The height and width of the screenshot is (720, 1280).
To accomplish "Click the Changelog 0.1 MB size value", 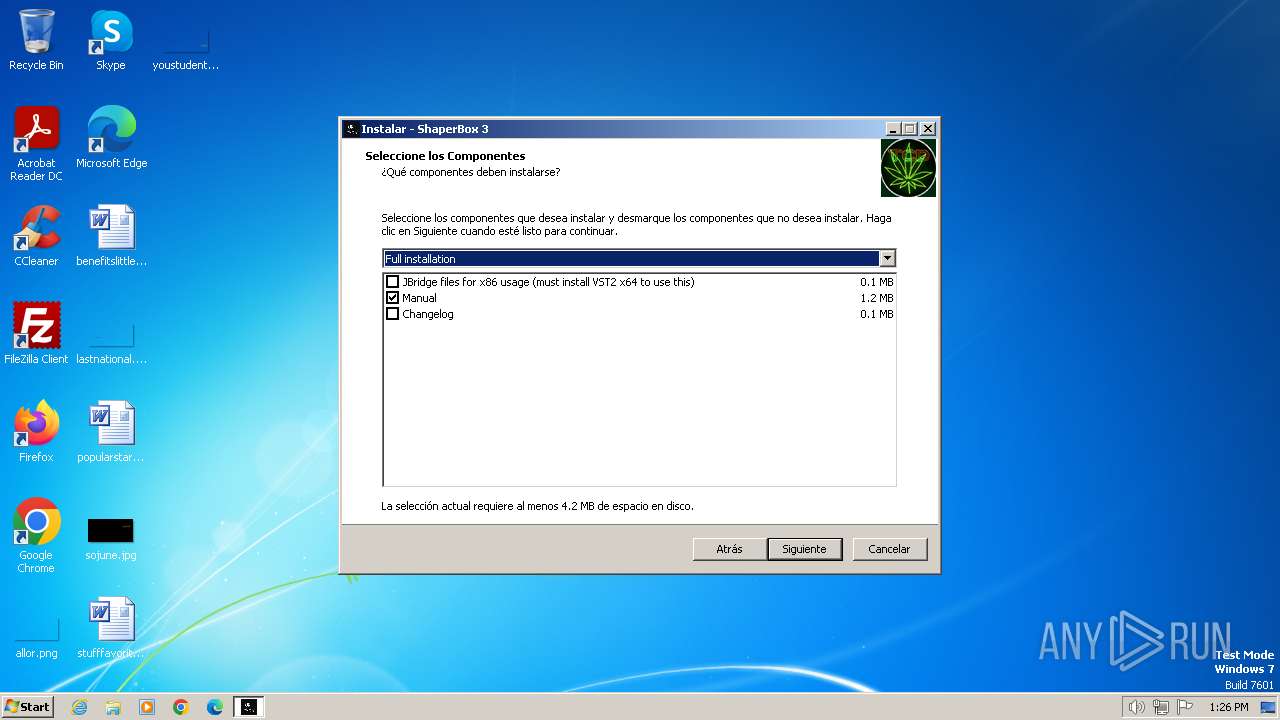I will (x=876, y=314).
